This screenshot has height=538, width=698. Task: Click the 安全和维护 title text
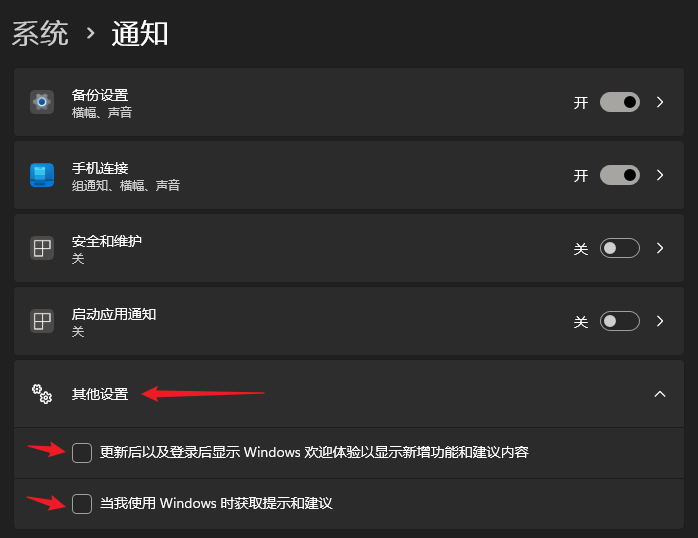click(x=107, y=241)
